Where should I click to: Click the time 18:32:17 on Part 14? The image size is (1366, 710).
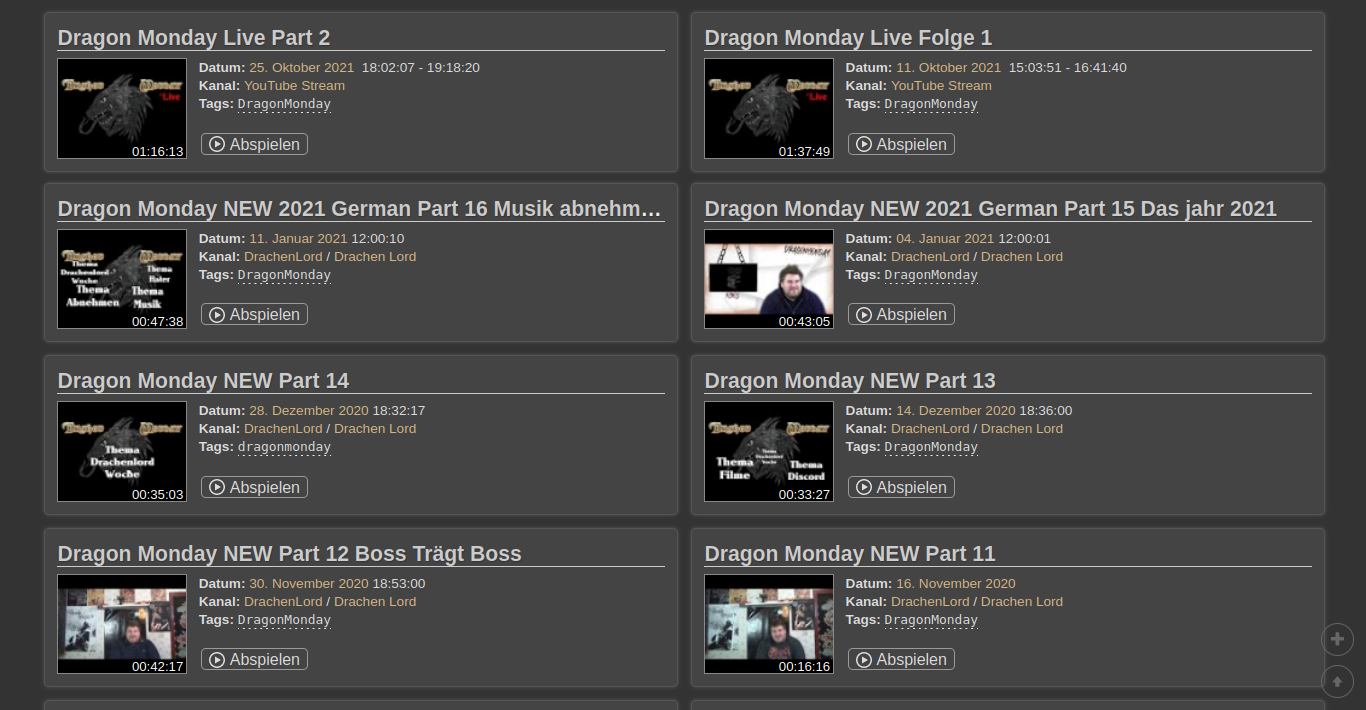pos(399,411)
